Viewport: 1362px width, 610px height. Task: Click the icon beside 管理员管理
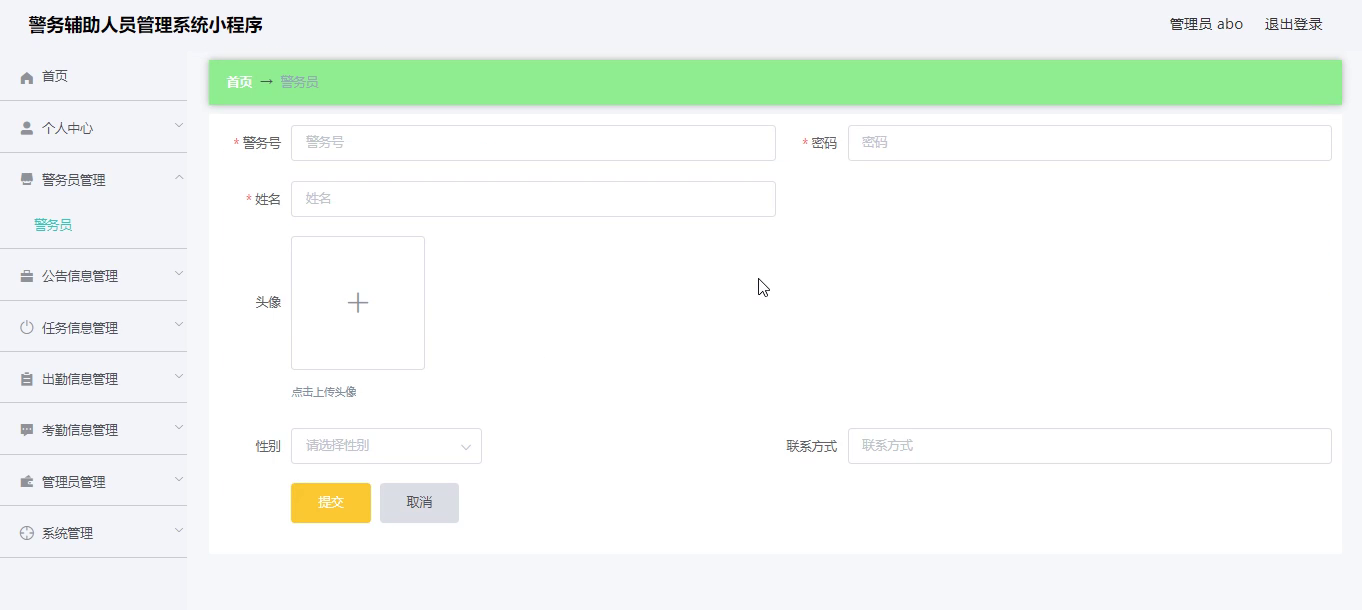click(27, 482)
